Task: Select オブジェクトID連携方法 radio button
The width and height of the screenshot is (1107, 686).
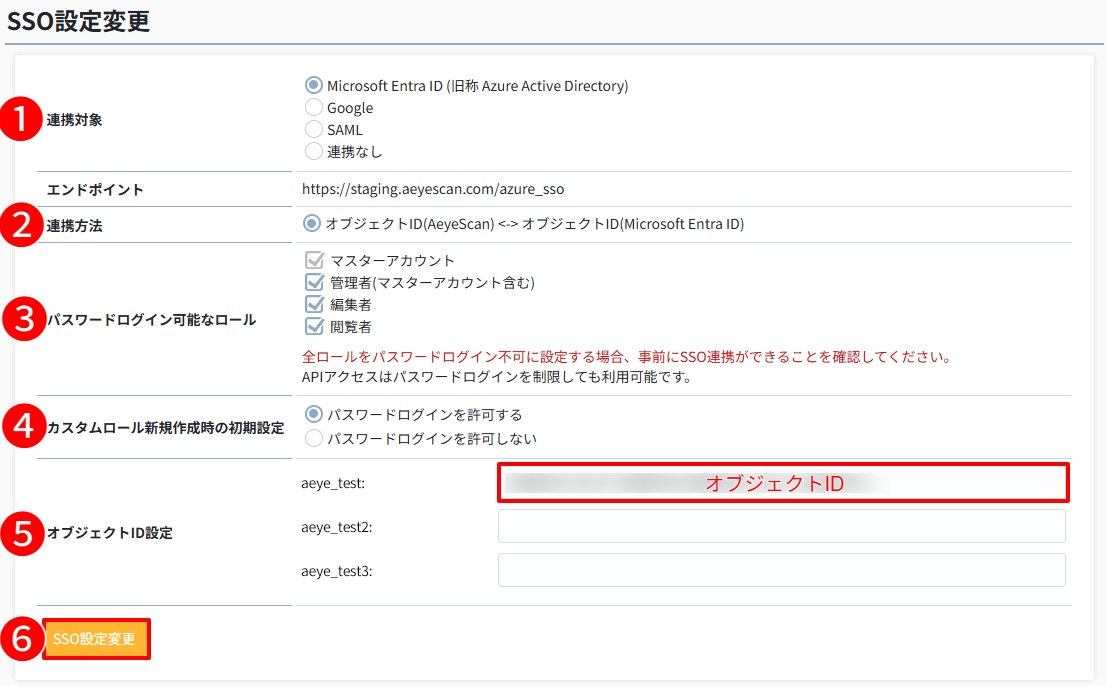Action: click(312, 224)
